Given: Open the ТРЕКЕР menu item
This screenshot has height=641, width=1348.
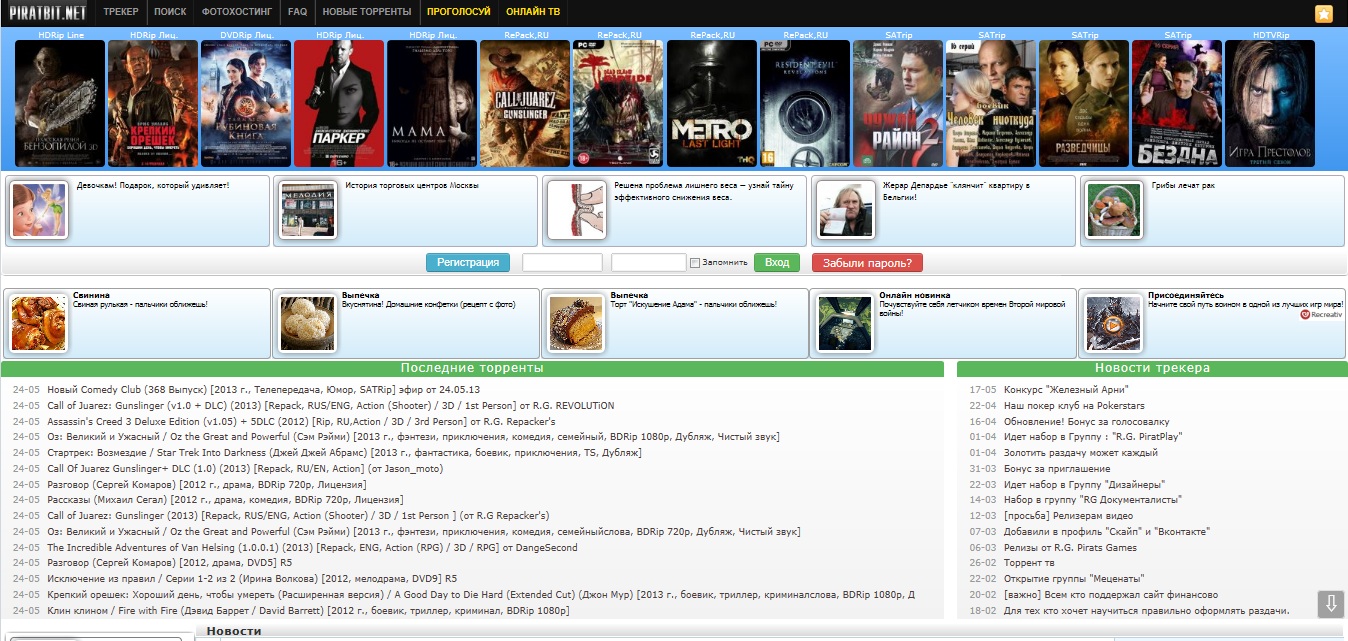Looking at the screenshot, I should (x=121, y=12).
